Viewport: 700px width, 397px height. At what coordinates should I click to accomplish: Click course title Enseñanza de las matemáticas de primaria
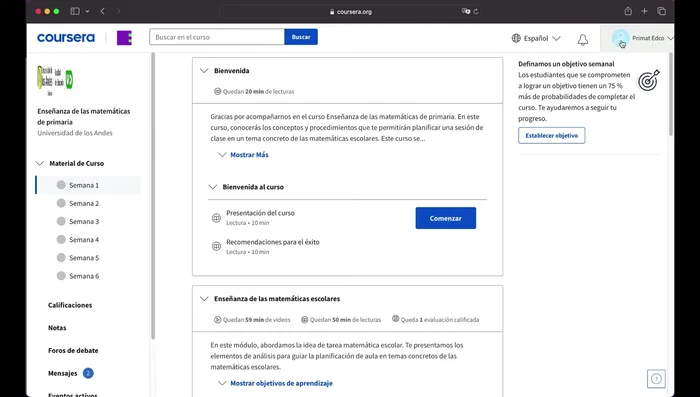[84, 117]
